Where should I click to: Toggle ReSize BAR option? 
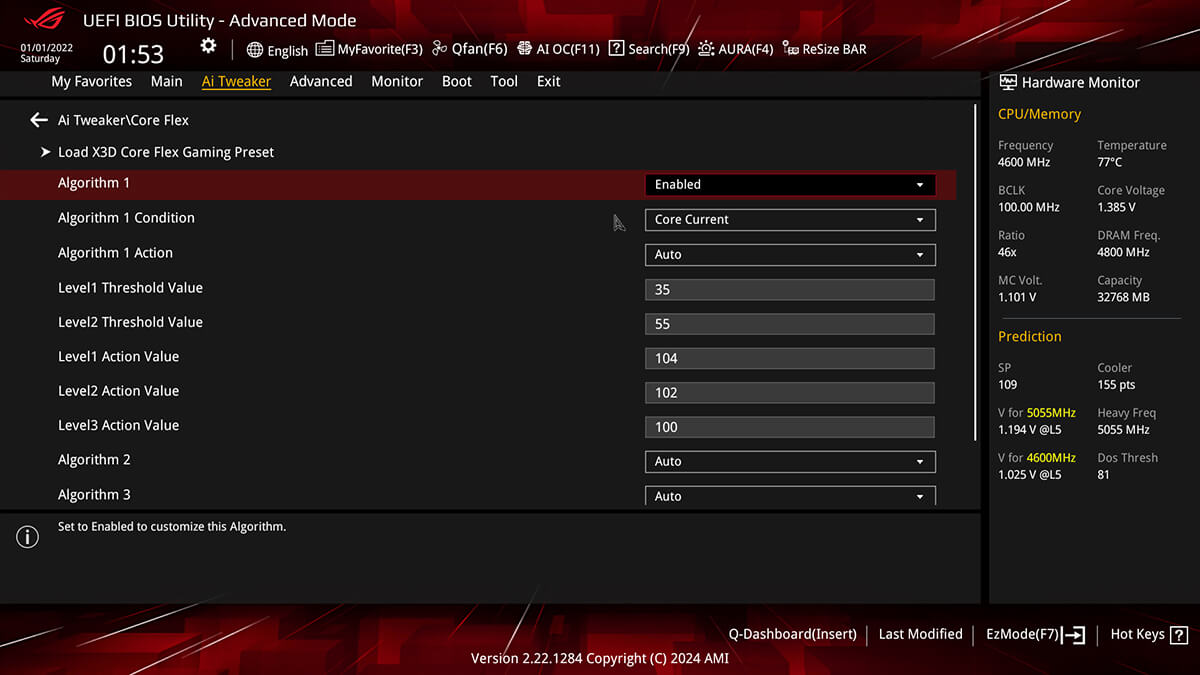825,49
